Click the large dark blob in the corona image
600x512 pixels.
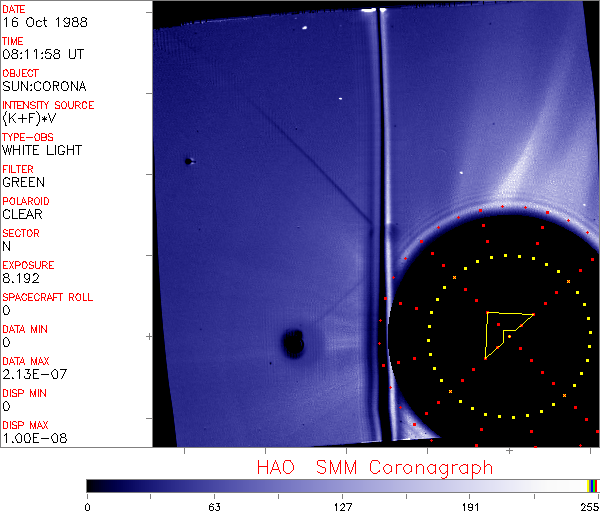point(293,344)
